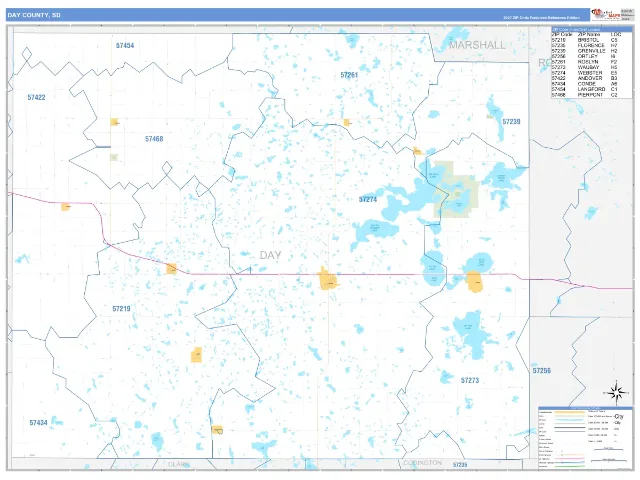
Task: Select the 57434 ZIP label on the map
Action: tap(38, 422)
